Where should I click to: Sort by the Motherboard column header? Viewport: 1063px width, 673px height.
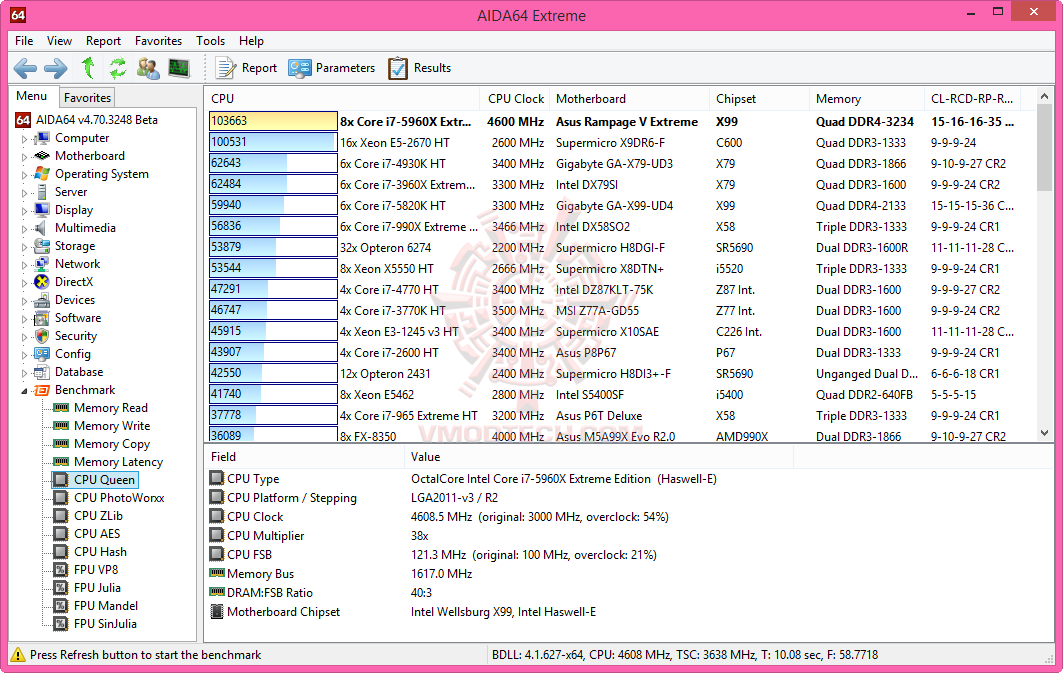[629, 98]
